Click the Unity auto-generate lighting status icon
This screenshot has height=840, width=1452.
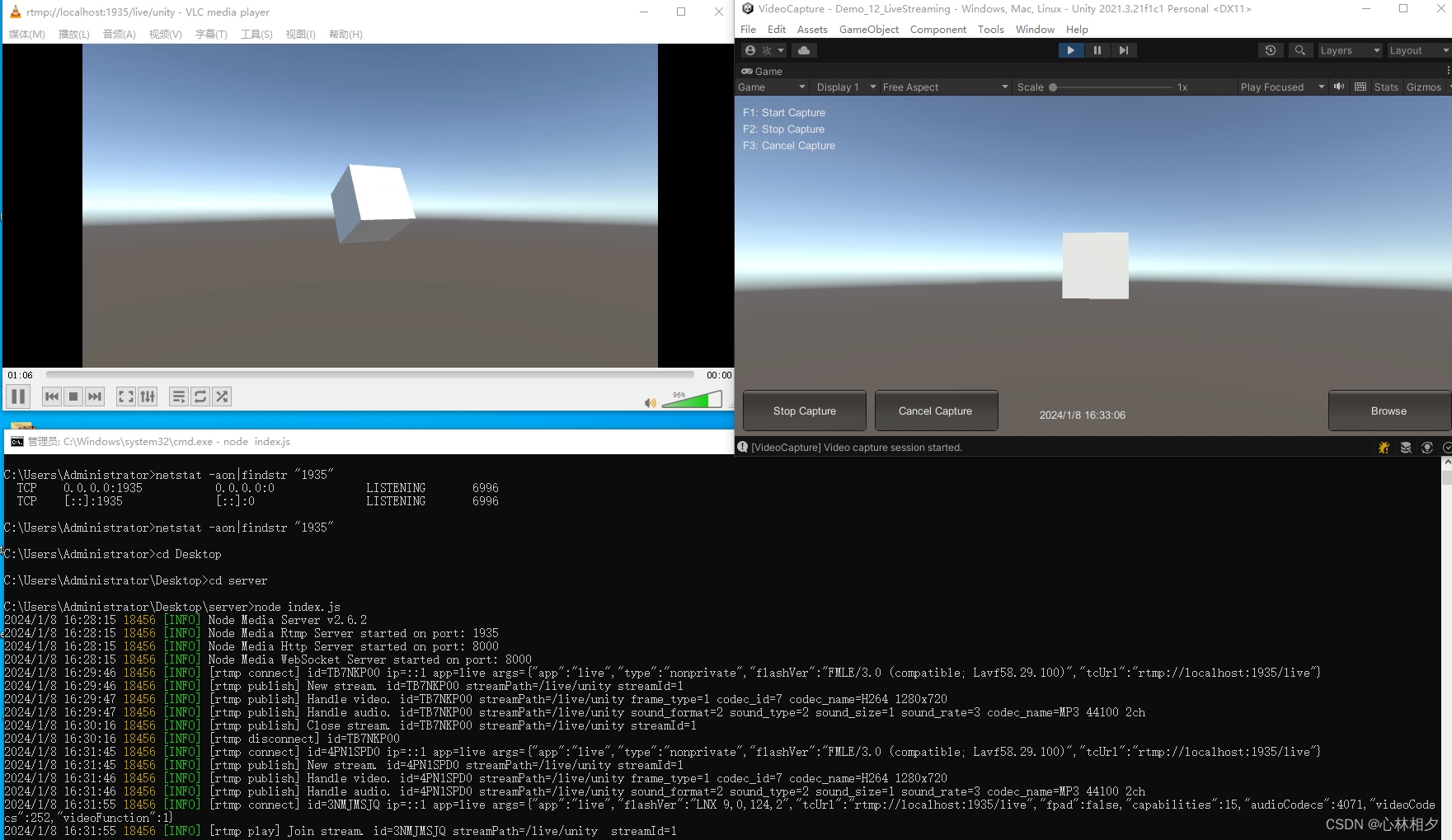click(x=1427, y=448)
